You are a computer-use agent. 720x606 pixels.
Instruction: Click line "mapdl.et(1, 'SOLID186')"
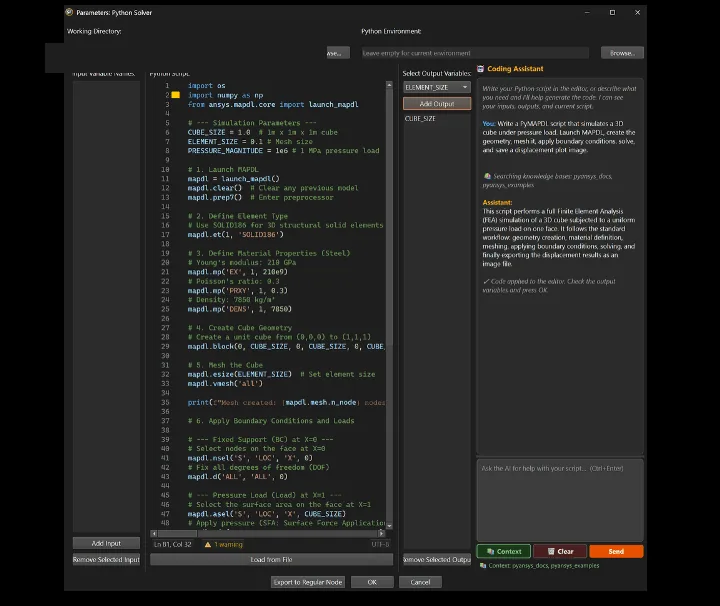[x=236, y=235]
